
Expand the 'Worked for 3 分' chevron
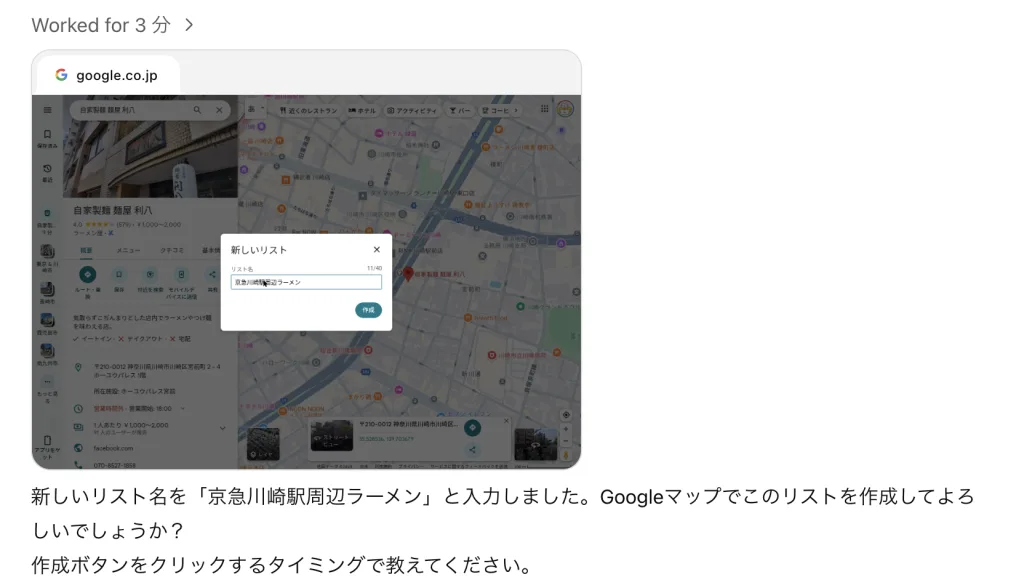pos(189,25)
